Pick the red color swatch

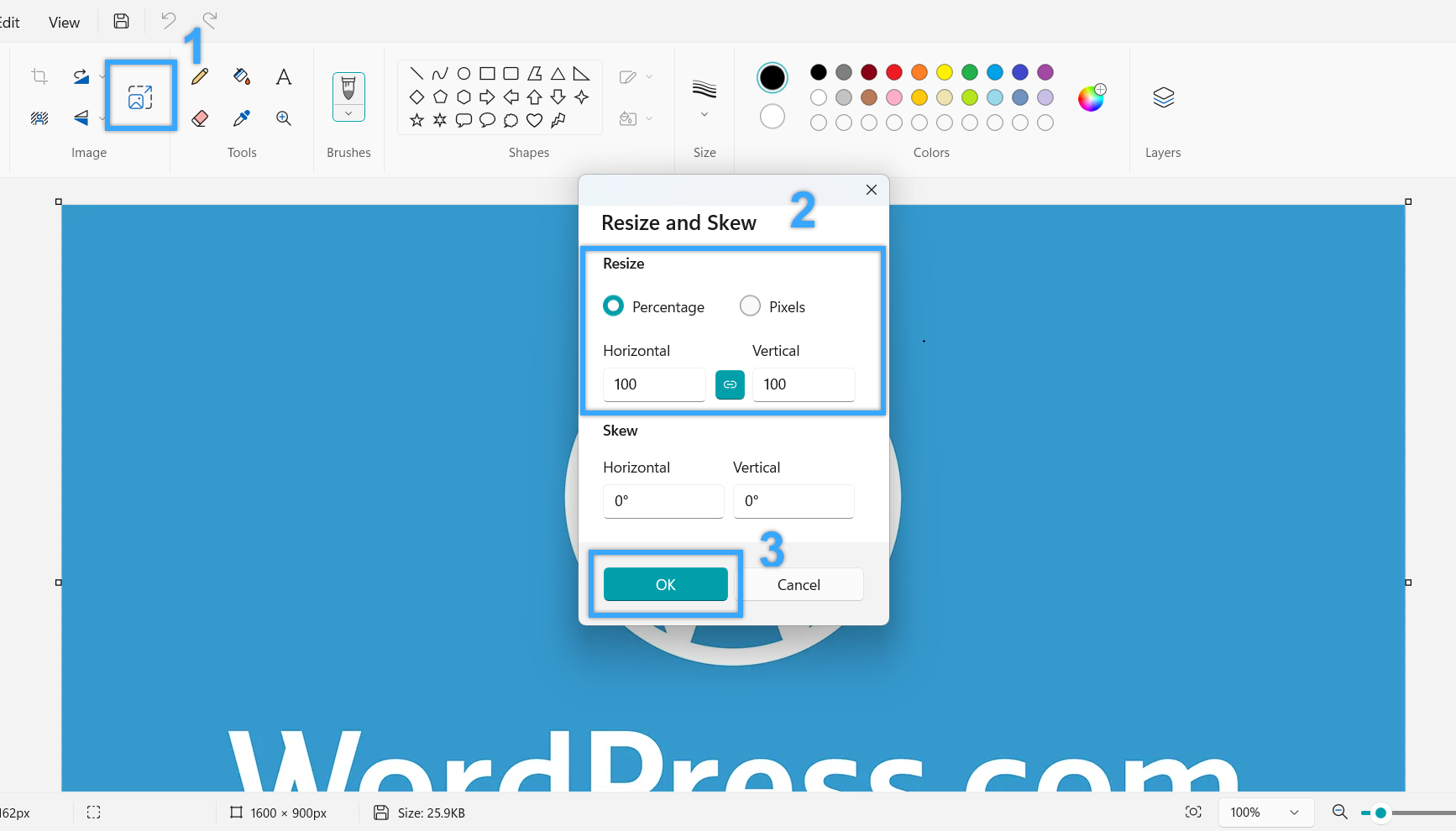click(894, 72)
